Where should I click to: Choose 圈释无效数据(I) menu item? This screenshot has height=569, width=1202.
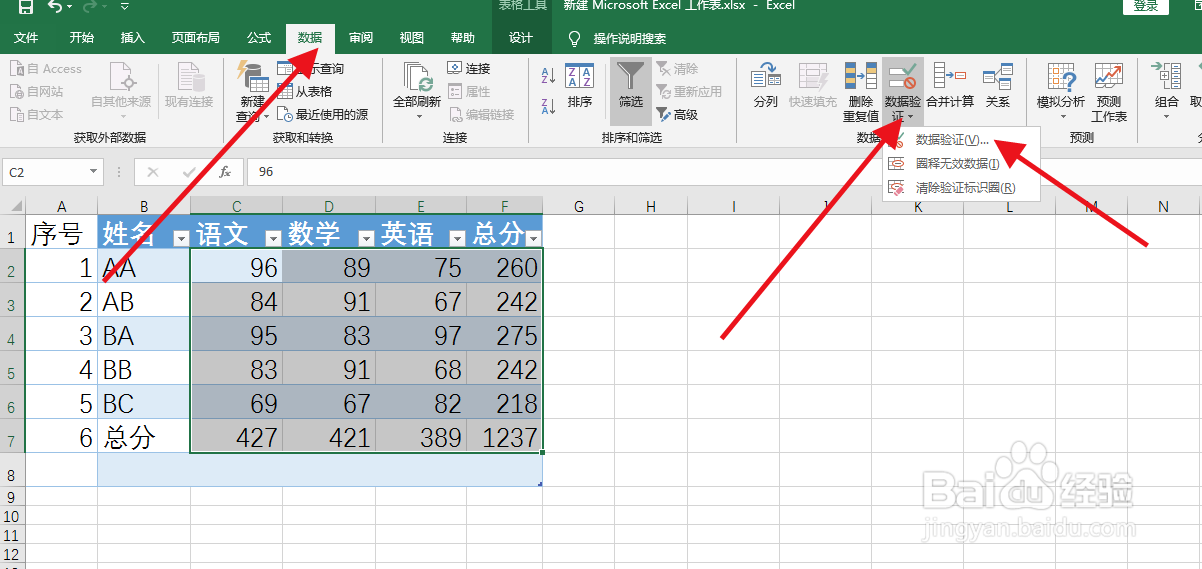click(961, 163)
